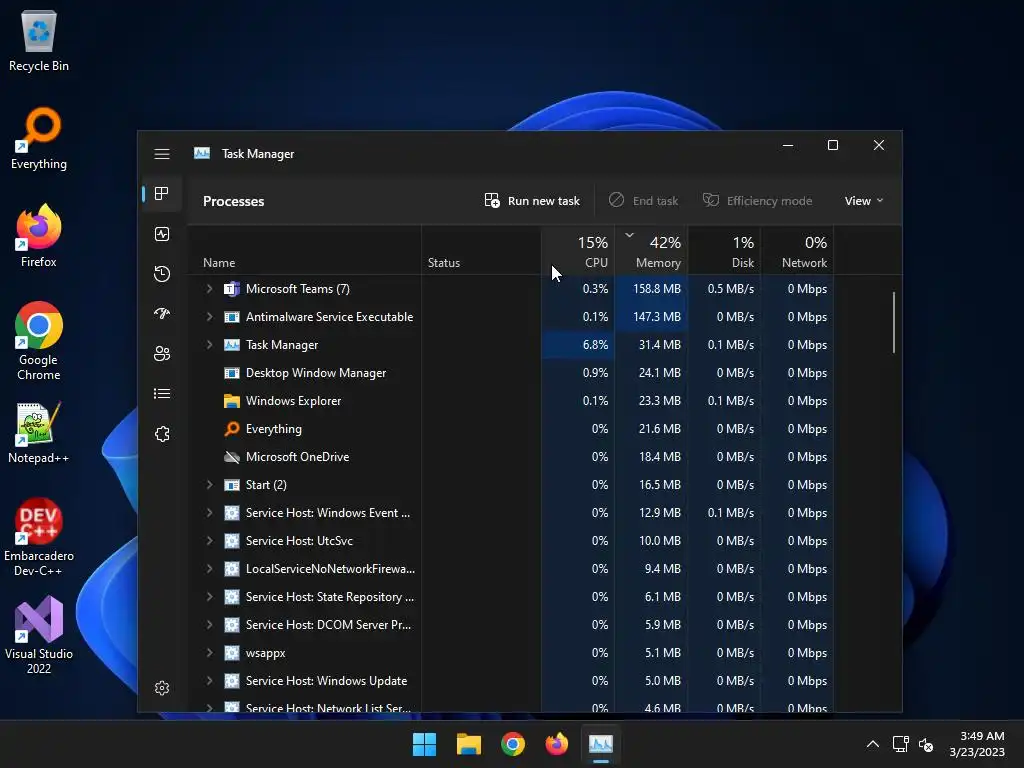Open the Services sidebar icon
Image resolution: width=1024 pixels, height=768 pixels.
[162, 434]
